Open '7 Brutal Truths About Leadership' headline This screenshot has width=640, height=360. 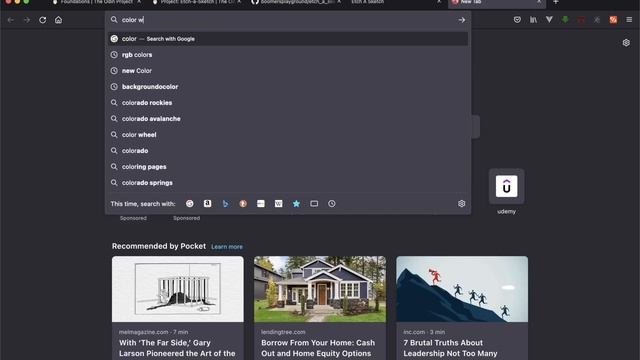click(x=450, y=348)
